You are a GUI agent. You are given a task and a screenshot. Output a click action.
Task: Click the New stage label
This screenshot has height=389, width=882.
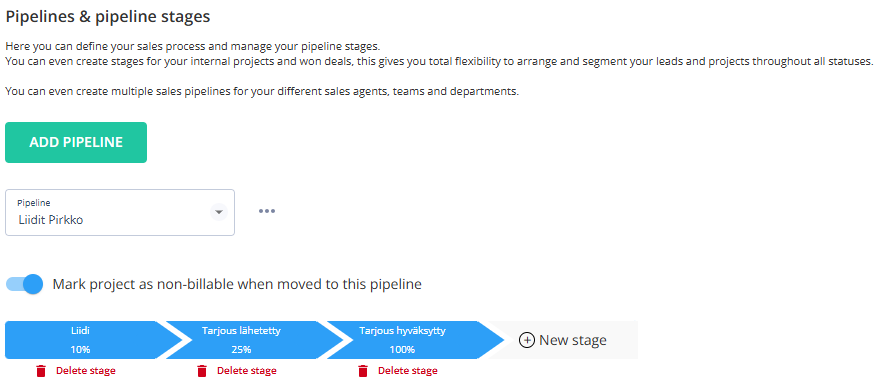tap(573, 340)
